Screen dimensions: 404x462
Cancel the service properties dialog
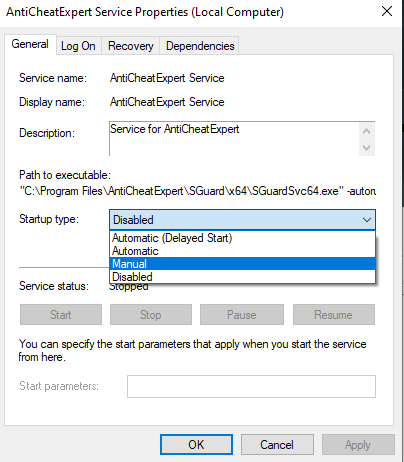[277, 444]
